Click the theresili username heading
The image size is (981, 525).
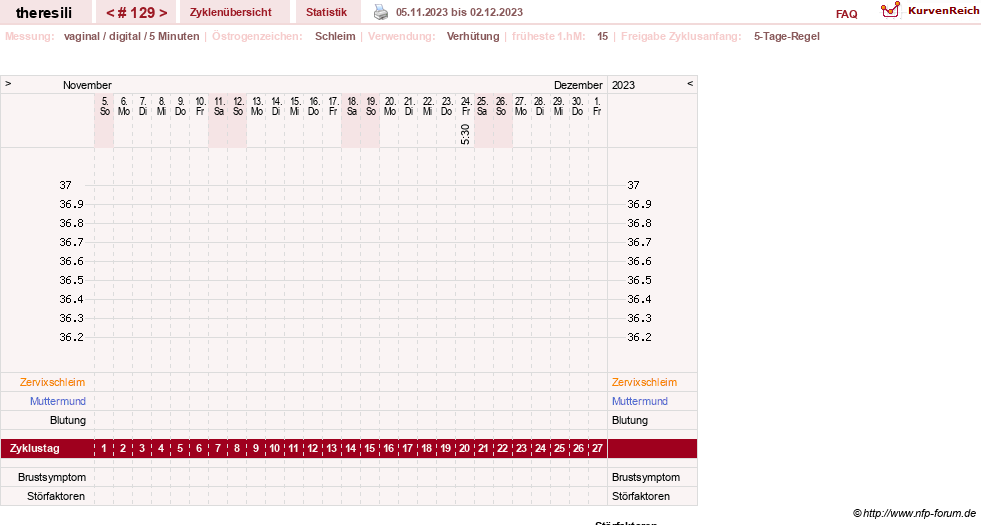[x=44, y=13]
